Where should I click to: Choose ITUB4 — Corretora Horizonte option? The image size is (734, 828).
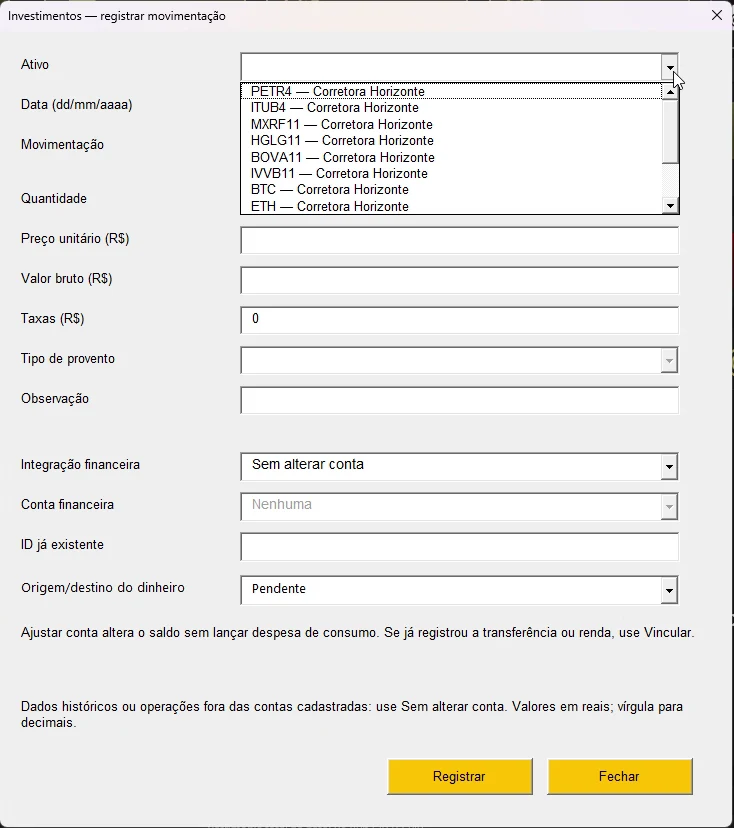pyautogui.click(x=451, y=108)
